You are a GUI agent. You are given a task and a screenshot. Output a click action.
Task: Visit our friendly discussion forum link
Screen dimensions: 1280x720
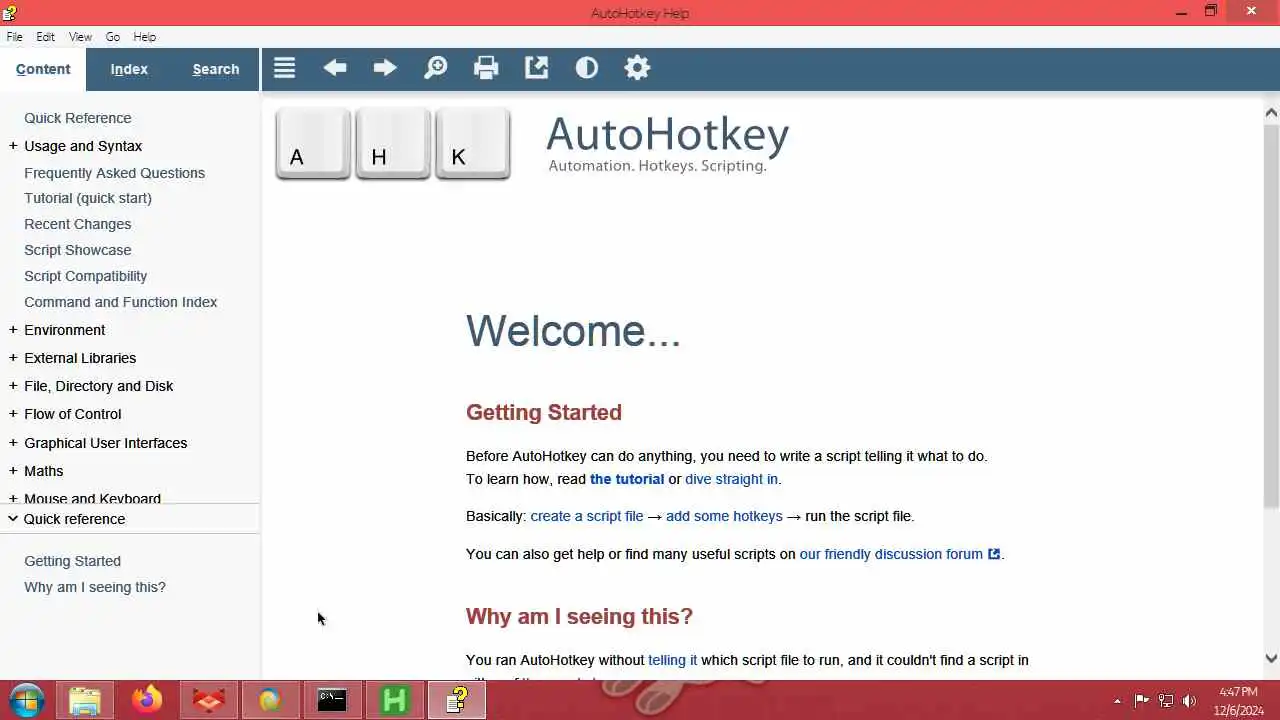[x=899, y=554]
